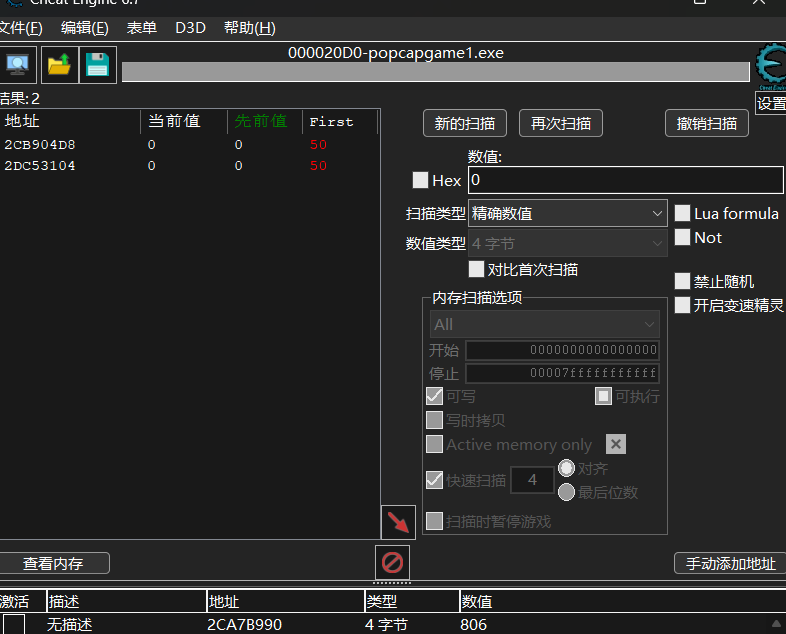
Task: Click the 撤销扫描 button
Action: pos(707,123)
